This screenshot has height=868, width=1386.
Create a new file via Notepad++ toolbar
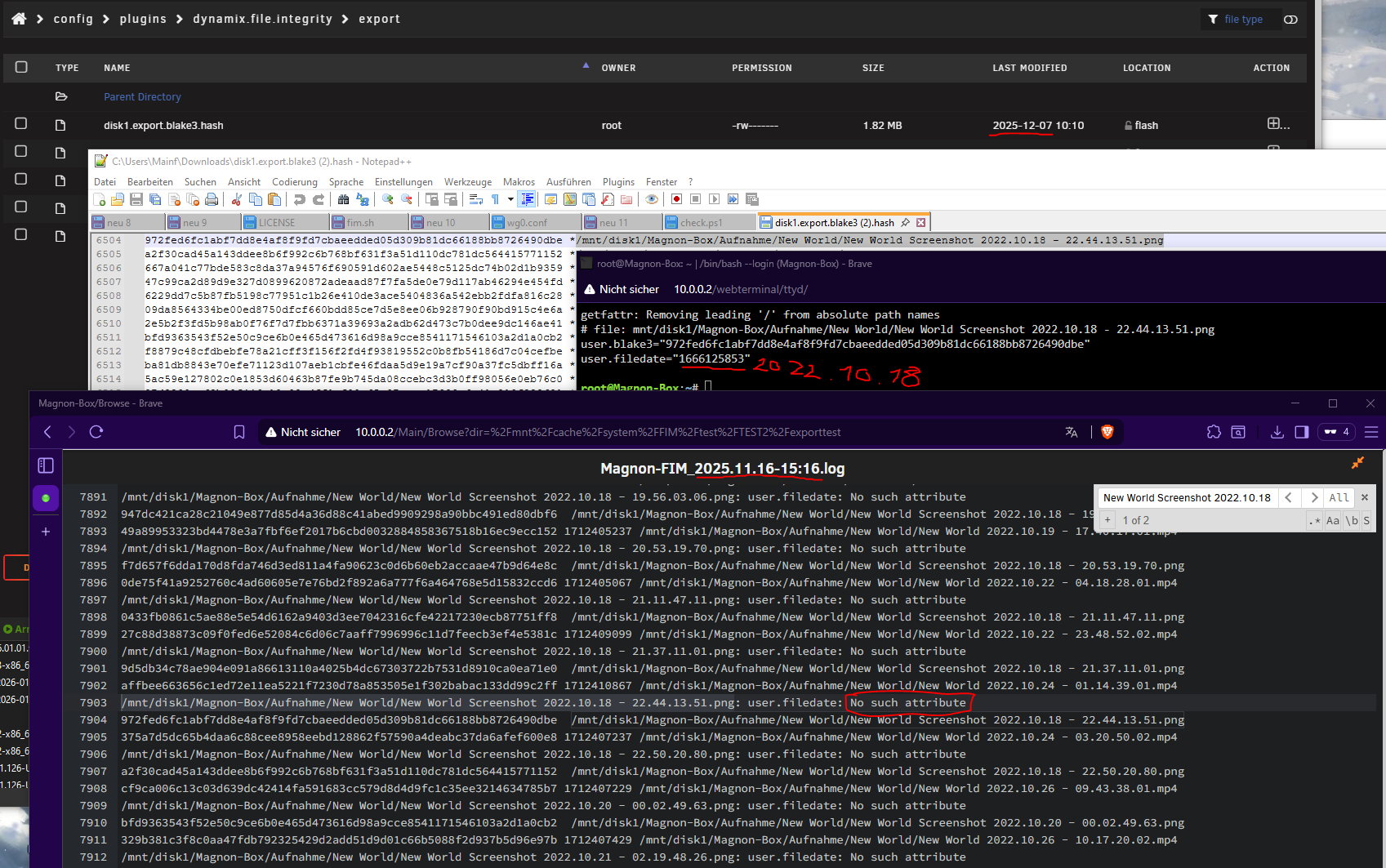pyautogui.click(x=100, y=199)
